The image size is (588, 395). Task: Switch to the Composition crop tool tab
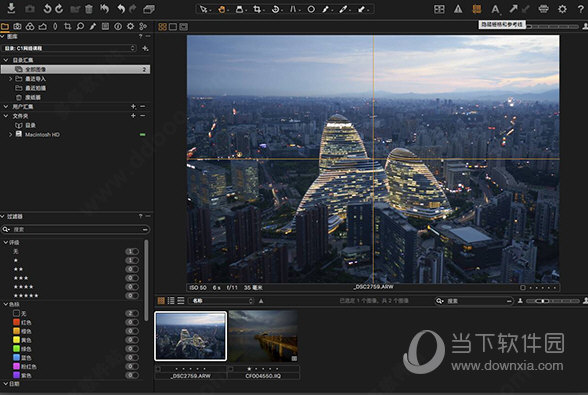coord(68,26)
